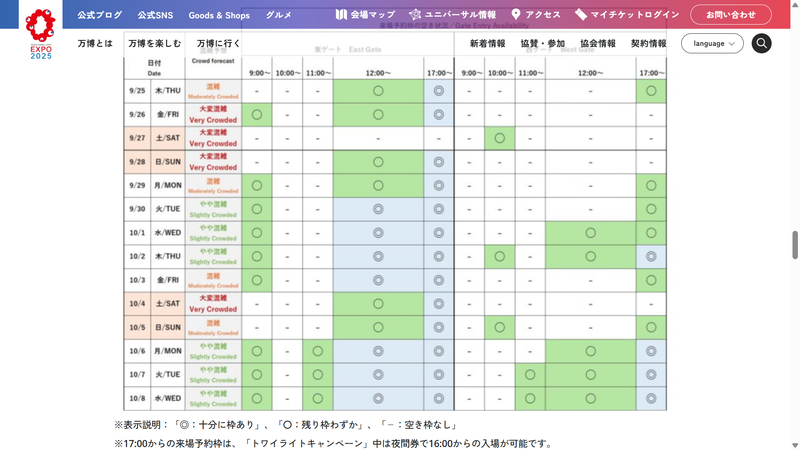Click the universal info icon

(415, 14)
